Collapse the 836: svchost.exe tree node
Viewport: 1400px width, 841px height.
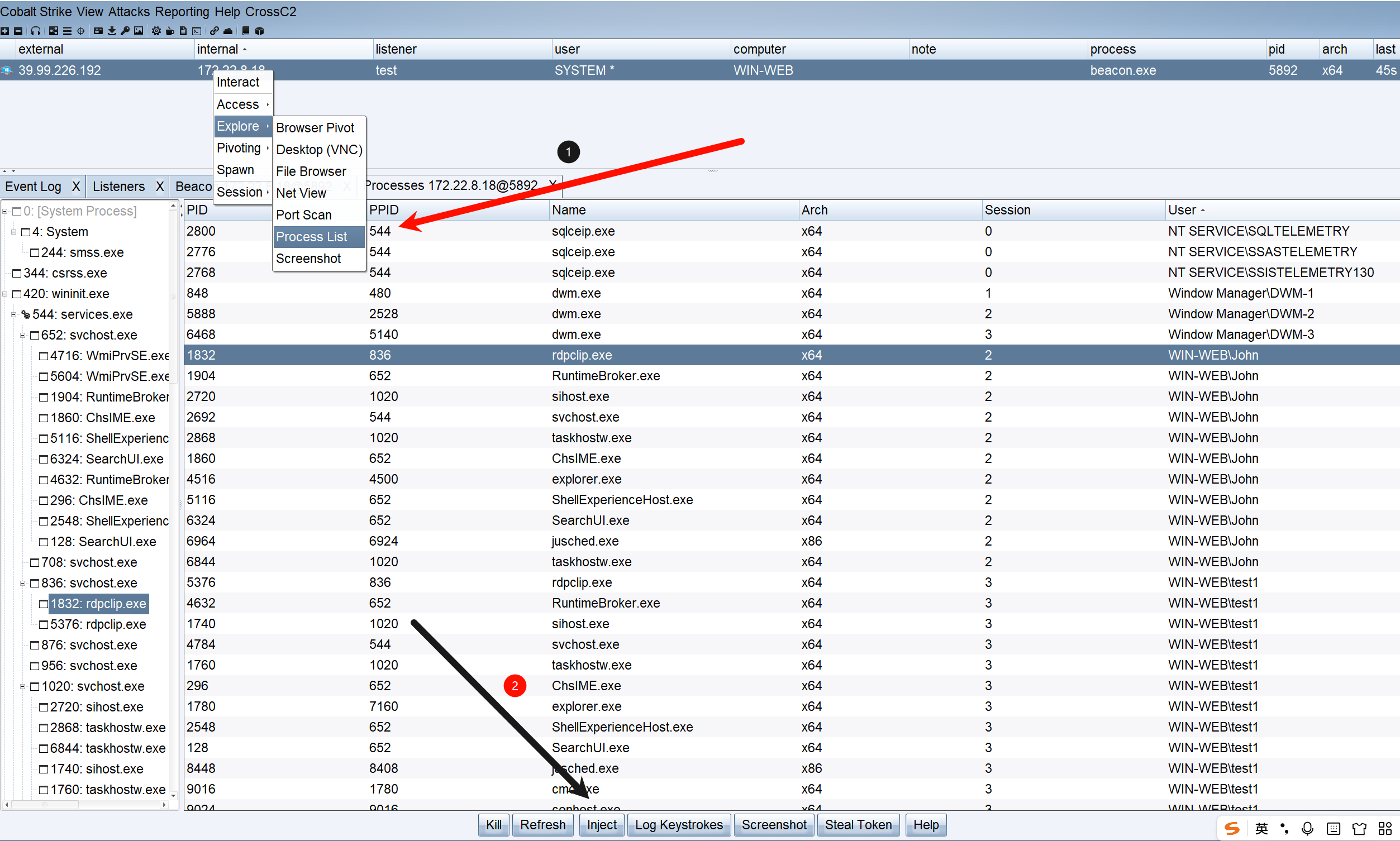[23, 583]
